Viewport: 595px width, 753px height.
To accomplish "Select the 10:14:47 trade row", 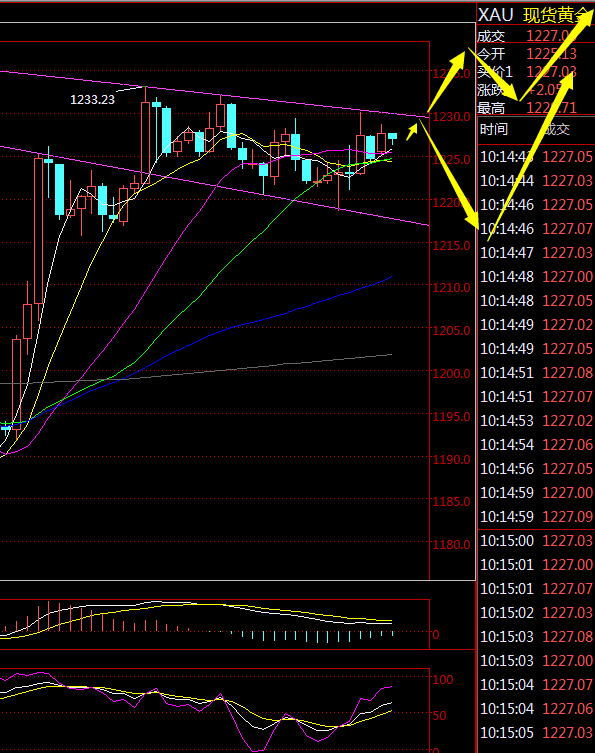I will 536,253.
